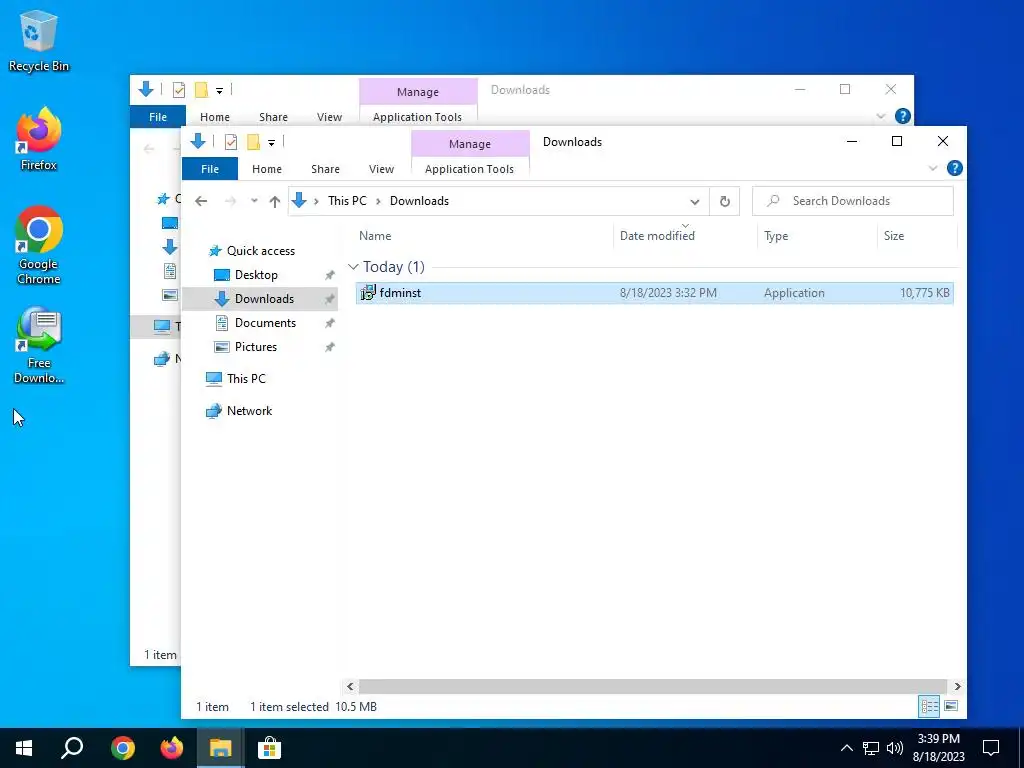Click the fdminst installer file icon

click(x=368, y=293)
